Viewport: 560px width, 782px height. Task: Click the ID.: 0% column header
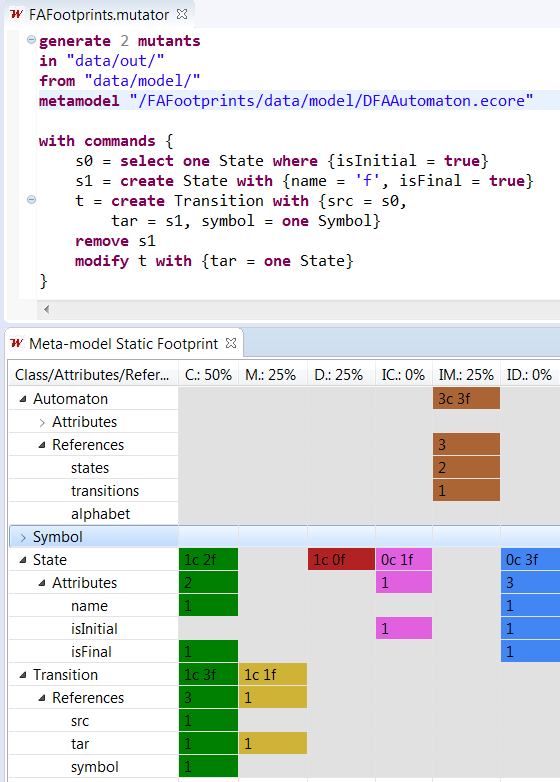click(530, 375)
